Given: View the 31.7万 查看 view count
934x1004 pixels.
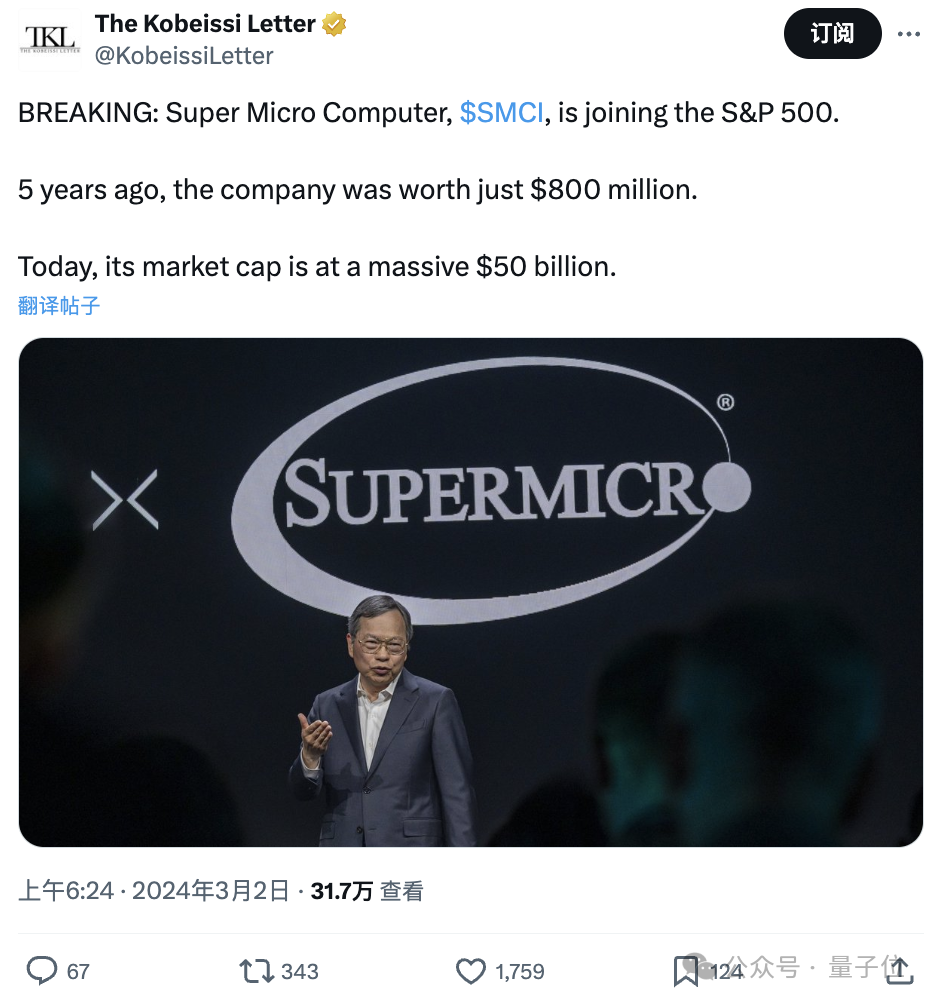Looking at the screenshot, I should point(367,890).
